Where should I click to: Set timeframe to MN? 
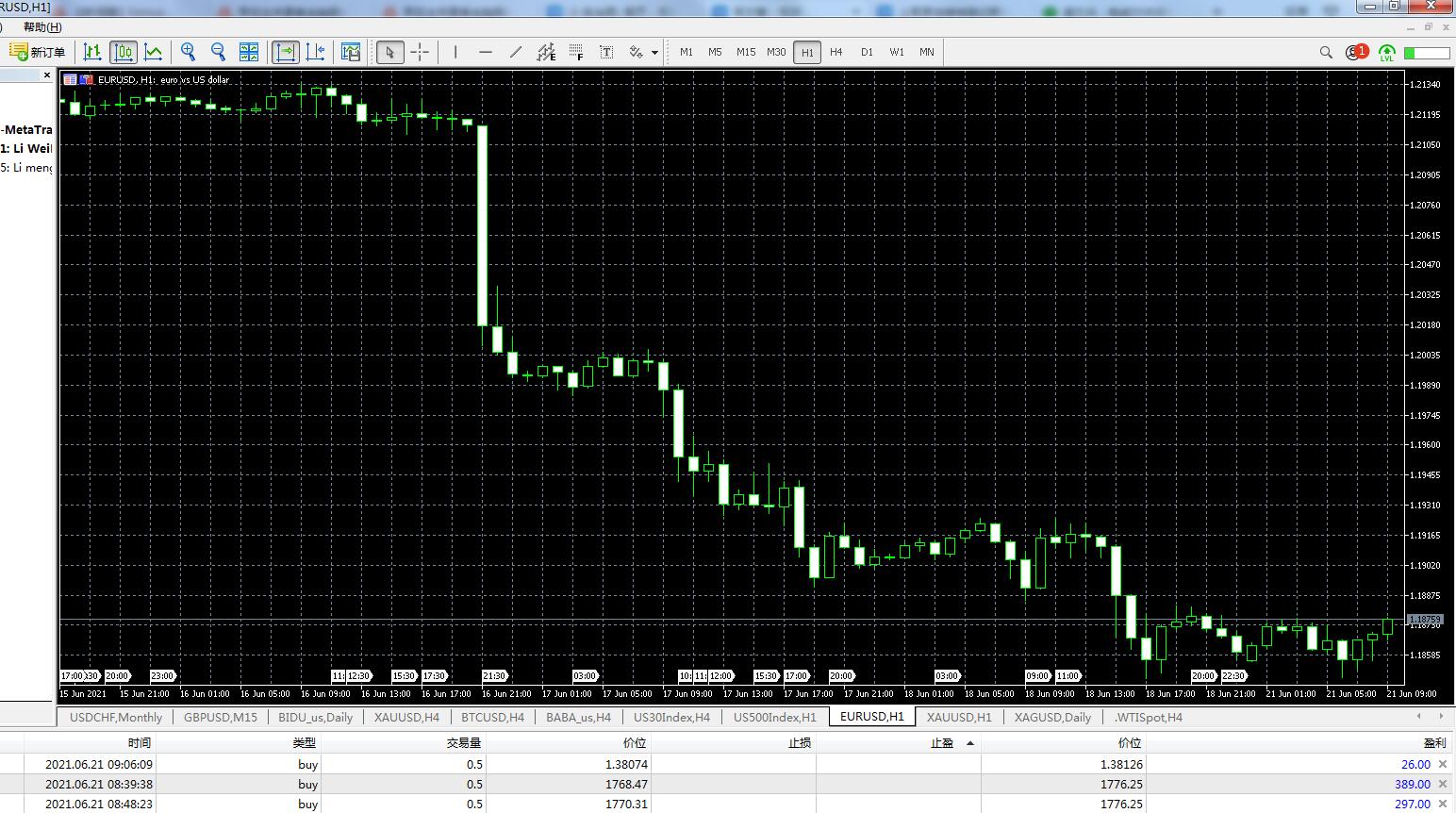tap(927, 53)
